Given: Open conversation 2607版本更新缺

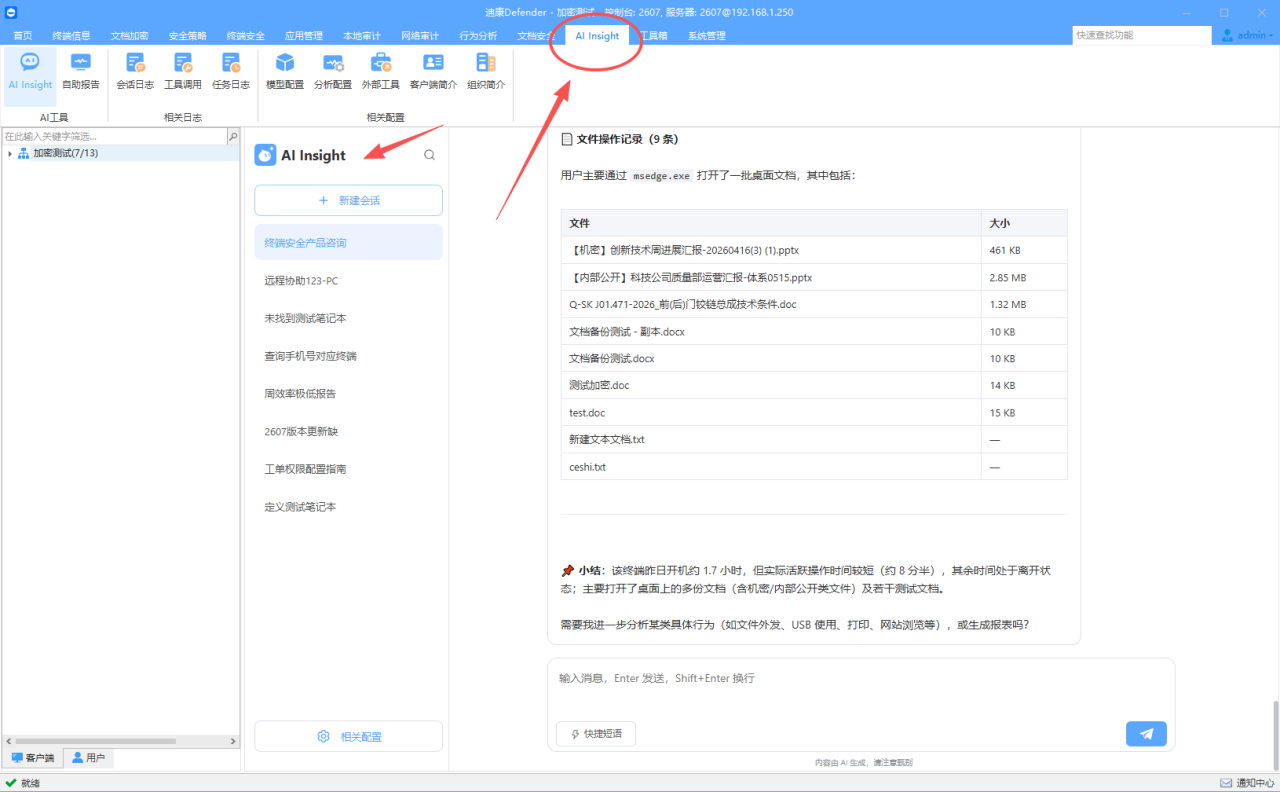Looking at the screenshot, I should [x=348, y=432].
